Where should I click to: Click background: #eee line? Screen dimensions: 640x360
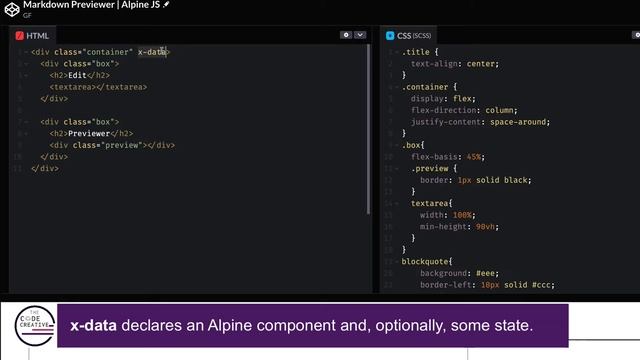pyautogui.click(x=459, y=273)
